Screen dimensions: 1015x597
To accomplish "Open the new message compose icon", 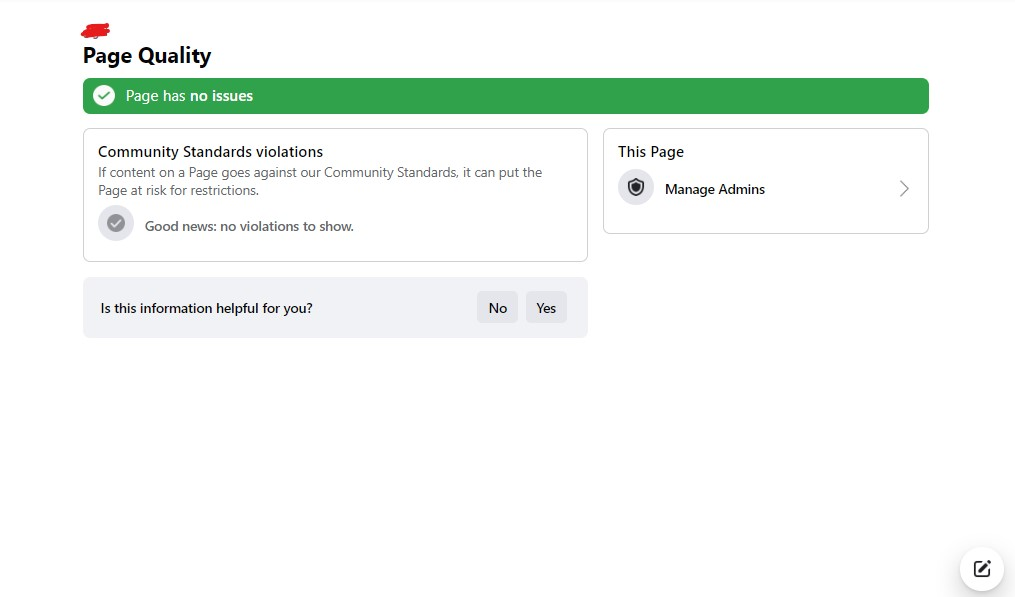I will 982,569.
